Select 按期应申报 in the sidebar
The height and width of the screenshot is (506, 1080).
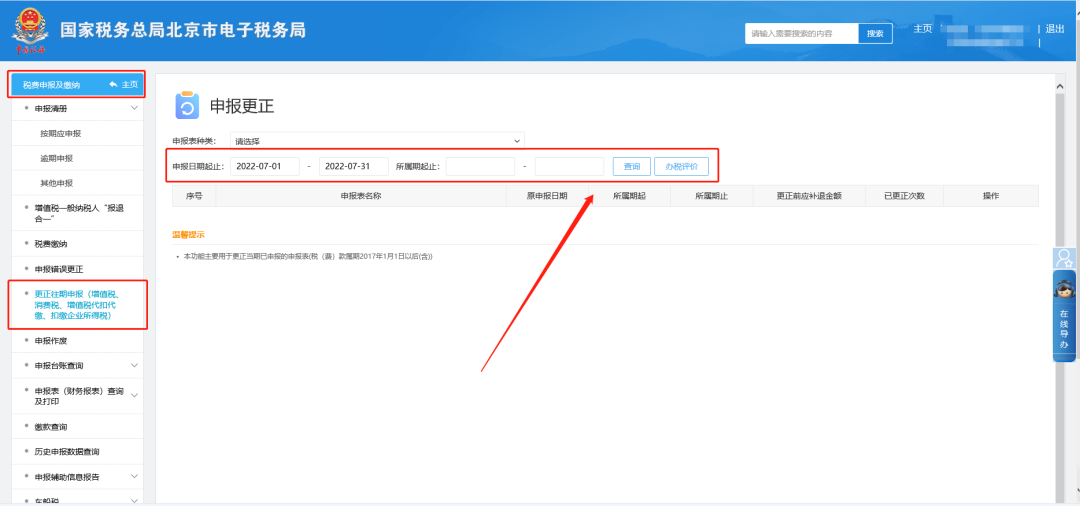(x=61, y=133)
